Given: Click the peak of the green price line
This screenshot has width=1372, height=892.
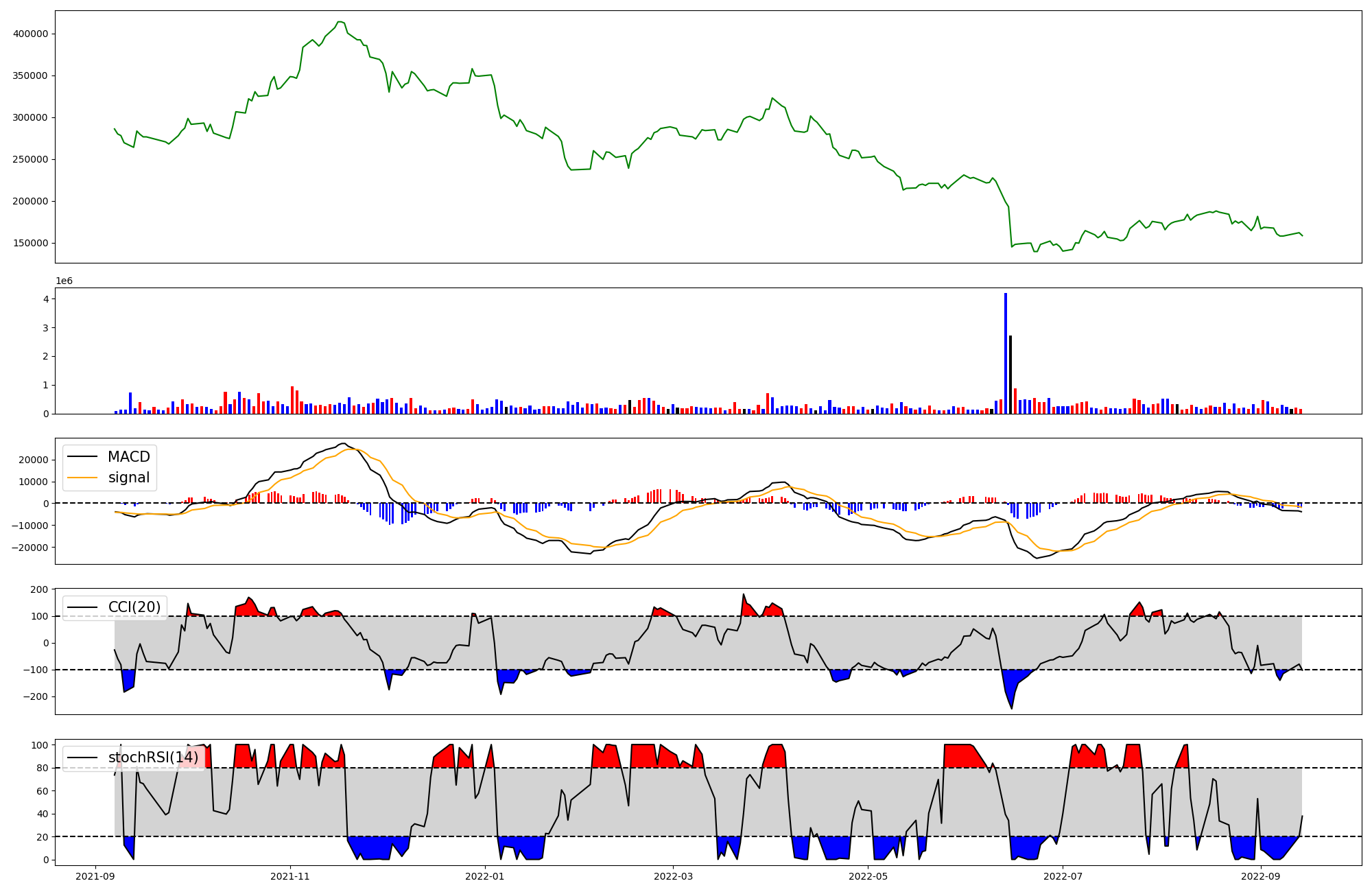Looking at the screenshot, I should click(340, 22).
